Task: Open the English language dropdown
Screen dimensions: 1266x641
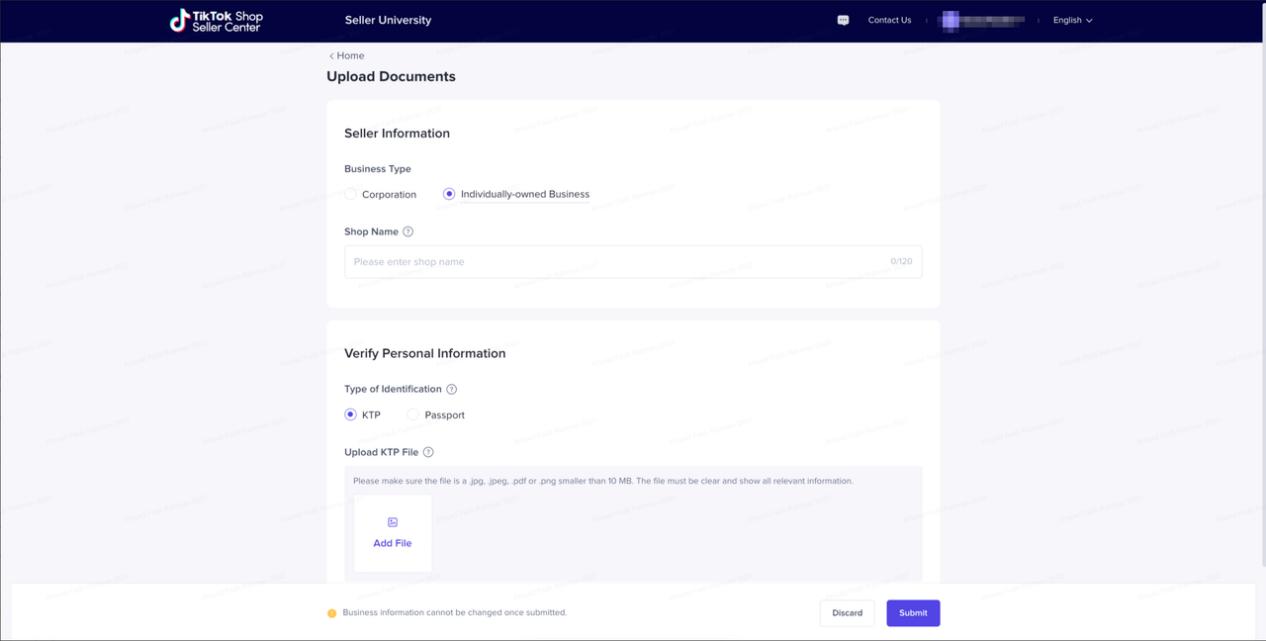Action: click(1072, 20)
